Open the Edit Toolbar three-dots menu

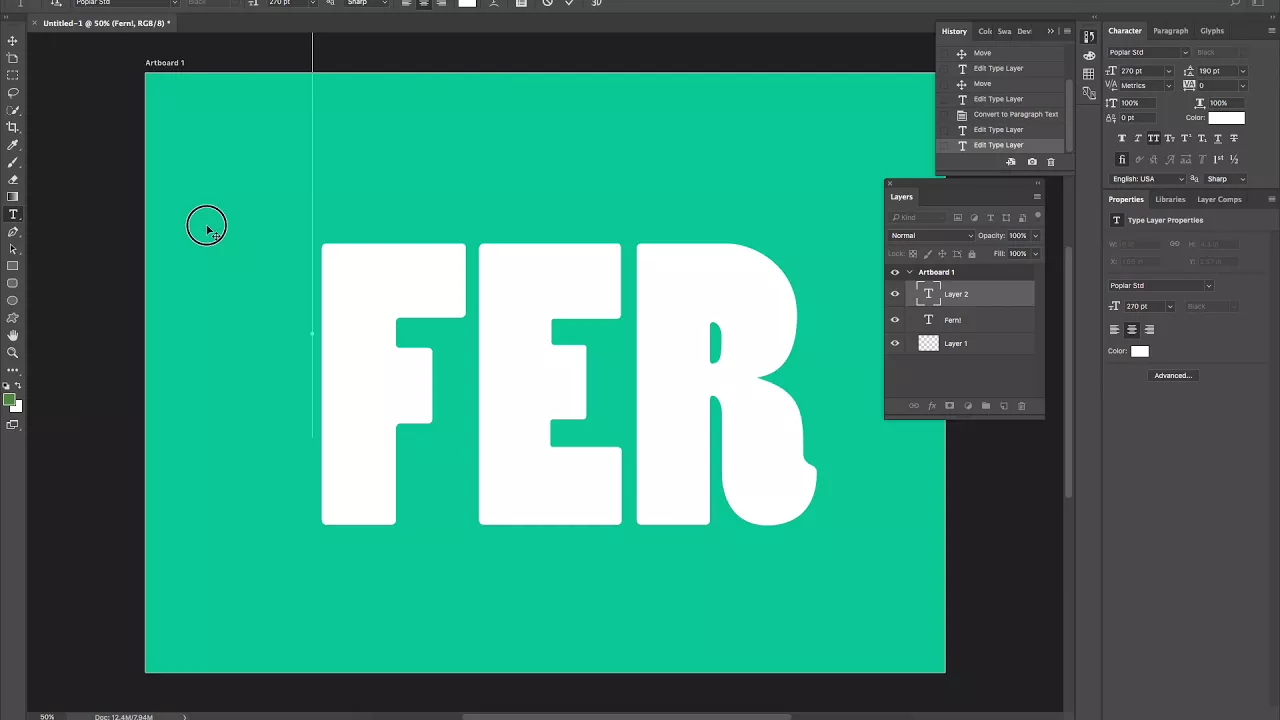pyautogui.click(x=13, y=370)
